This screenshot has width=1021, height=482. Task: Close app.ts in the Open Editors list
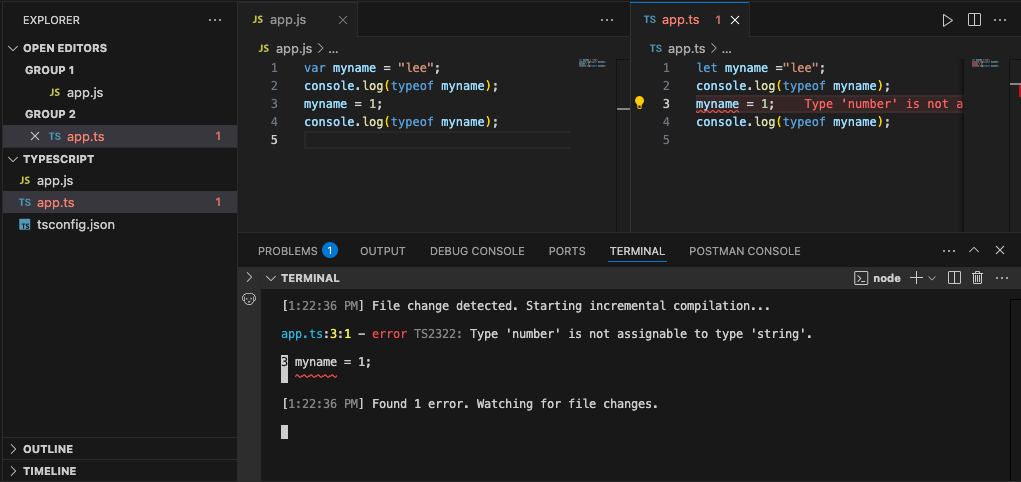click(35, 136)
